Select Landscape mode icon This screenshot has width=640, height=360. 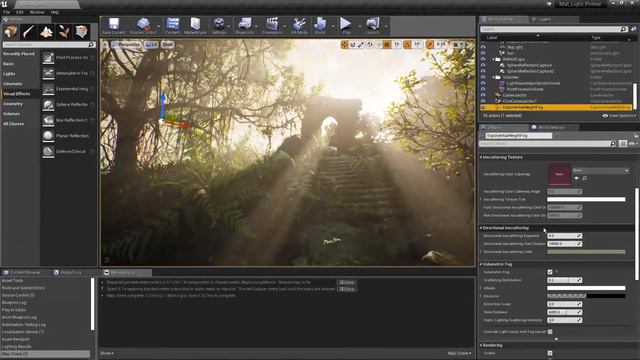point(46,31)
